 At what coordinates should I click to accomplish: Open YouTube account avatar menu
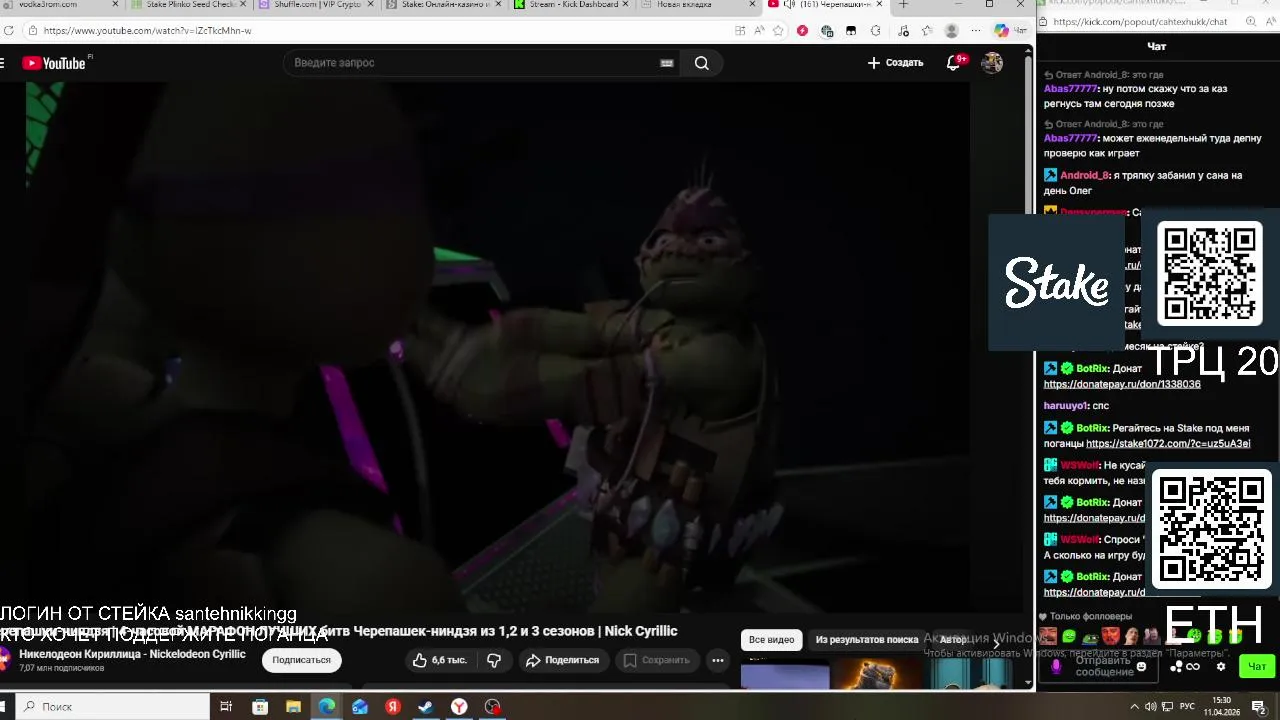pos(992,63)
